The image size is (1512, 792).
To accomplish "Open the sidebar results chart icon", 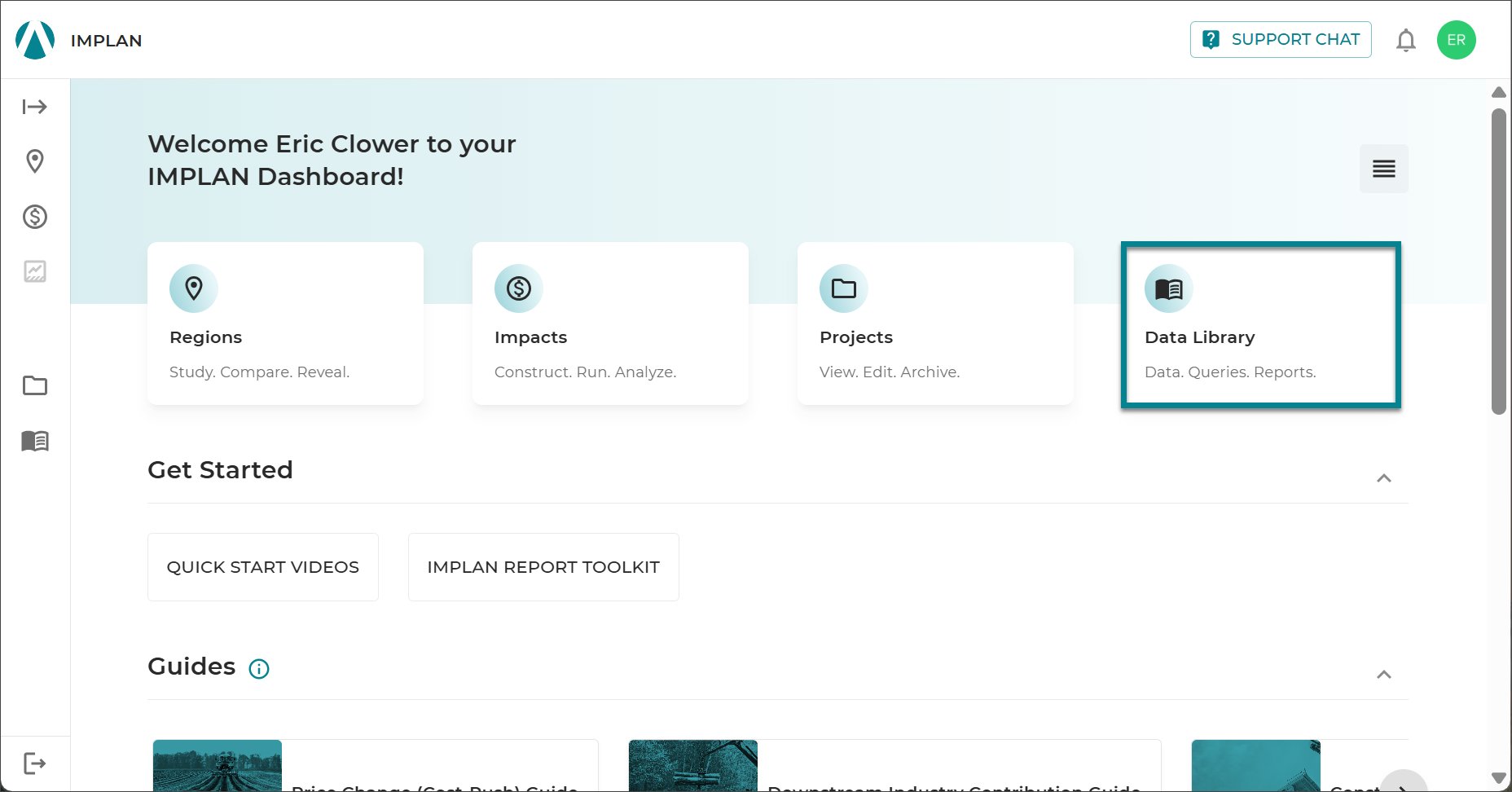I will (x=35, y=271).
